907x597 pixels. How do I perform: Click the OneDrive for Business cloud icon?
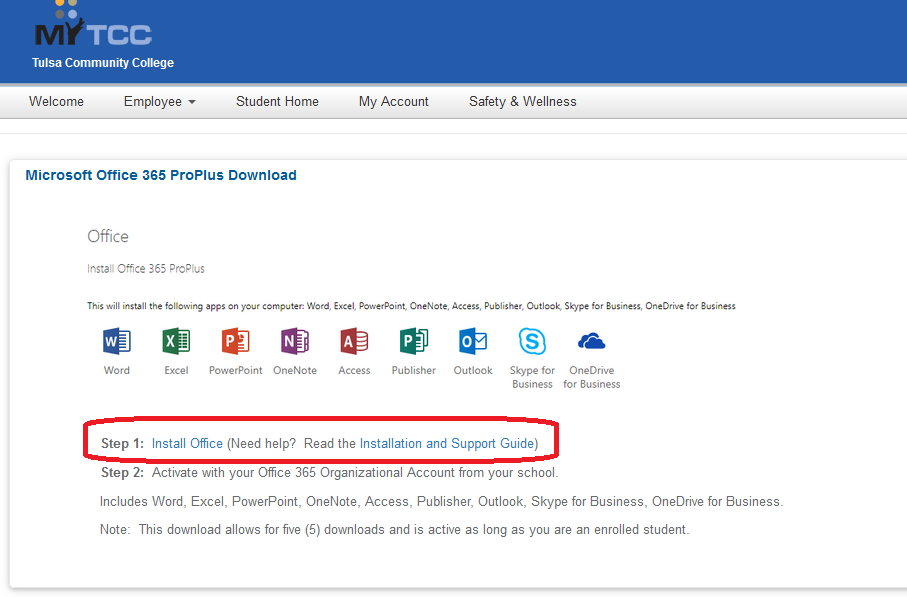591,342
